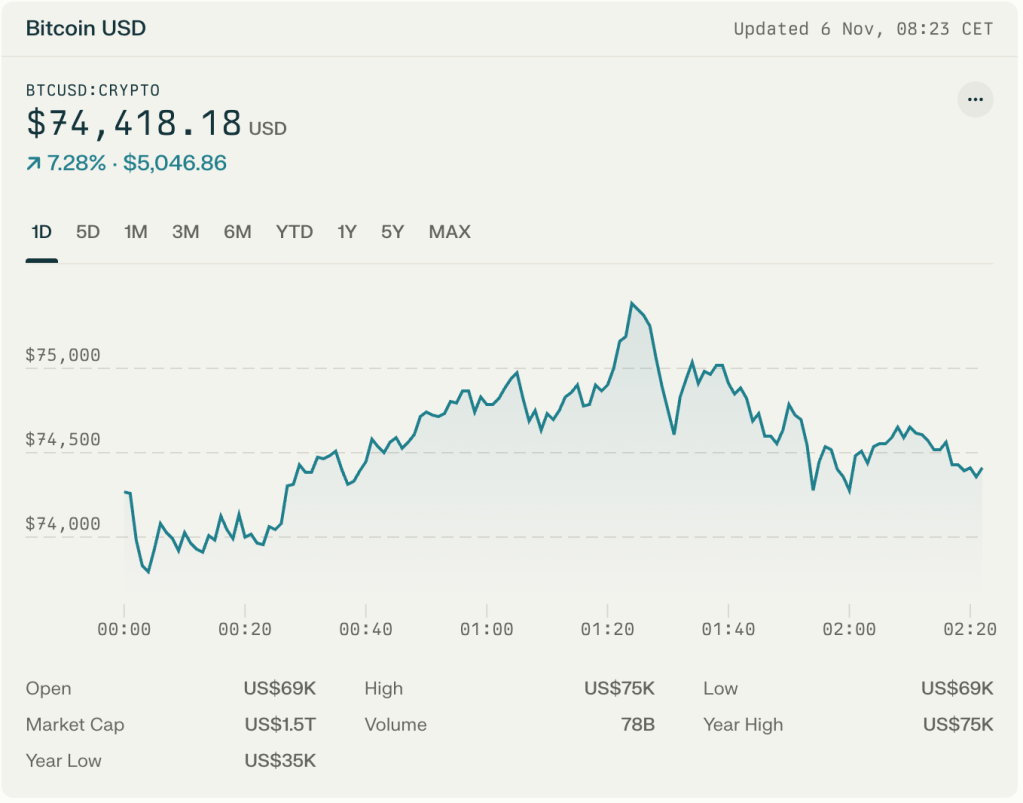This screenshot has width=1023, height=803.
Task: Select the MAX timeframe option
Action: [x=448, y=231]
